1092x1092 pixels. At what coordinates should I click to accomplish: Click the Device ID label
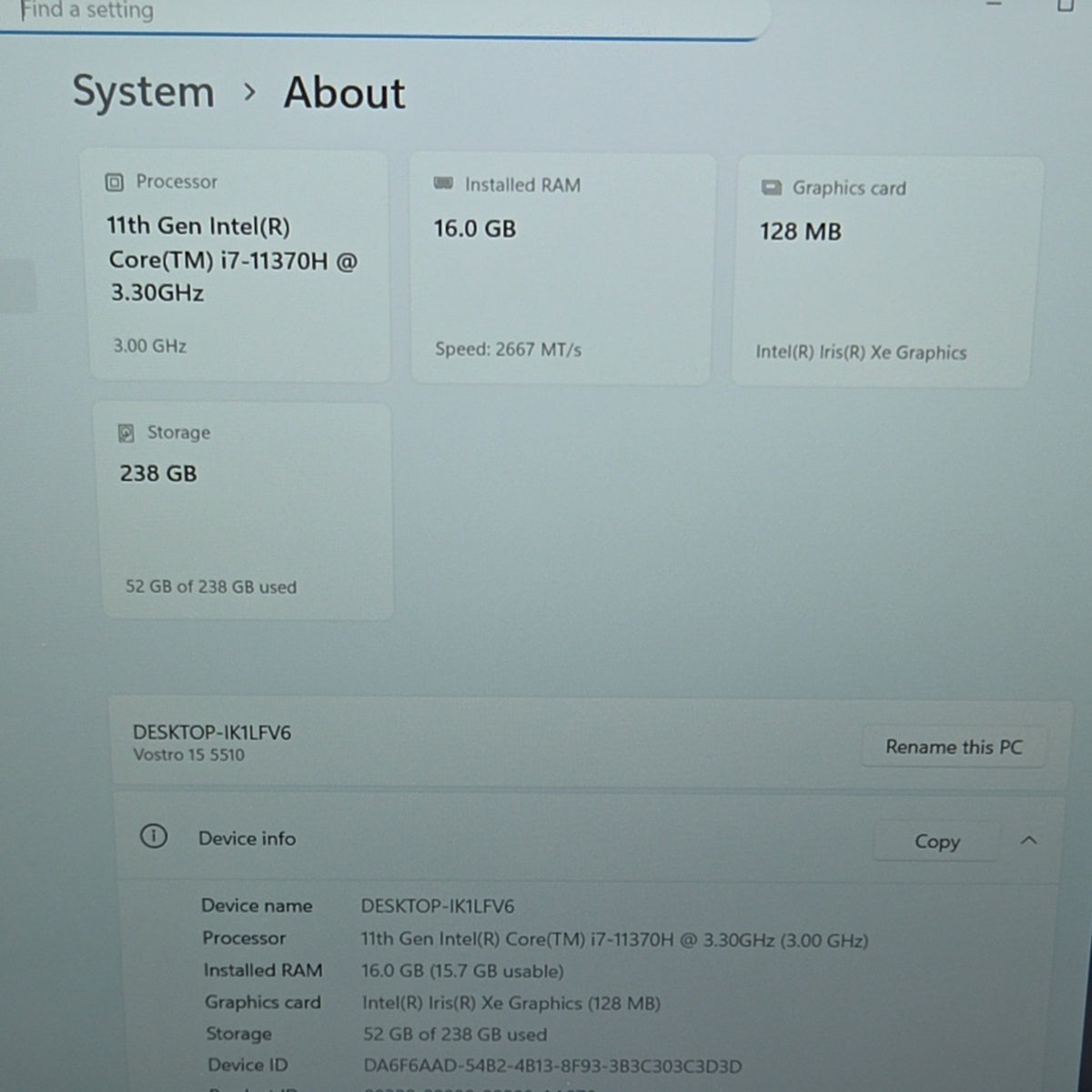[248, 1065]
